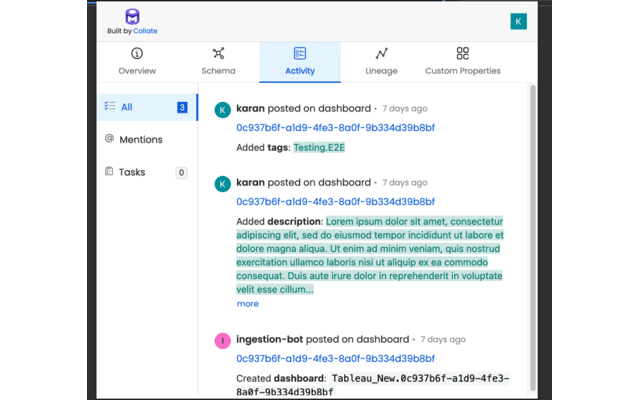Click the Schema network icon

[x=218, y=53]
